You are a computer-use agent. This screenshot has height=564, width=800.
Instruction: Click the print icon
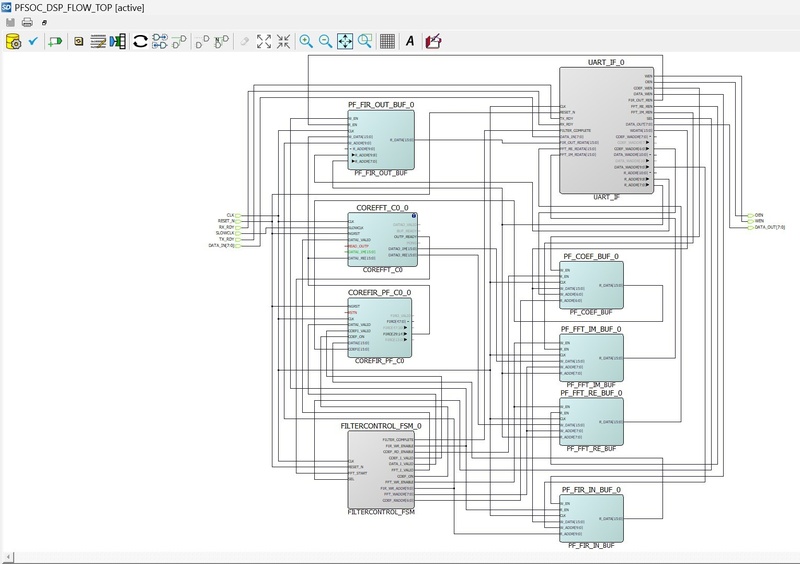pos(27,22)
